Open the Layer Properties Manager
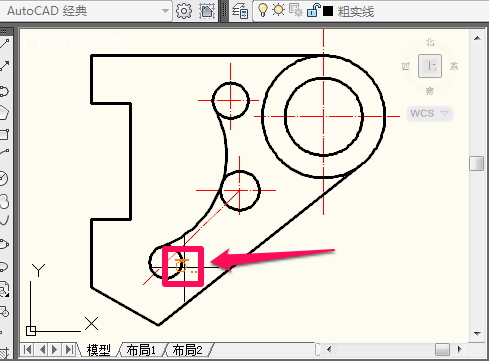The height and width of the screenshot is (361, 489). [x=240, y=11]
